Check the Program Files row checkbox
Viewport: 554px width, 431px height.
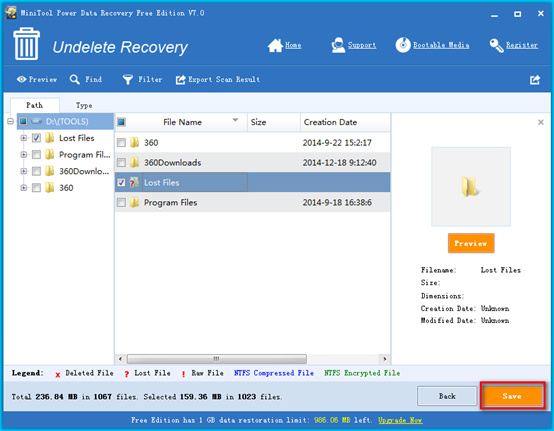pyautogui.click(x=121, y=202)
